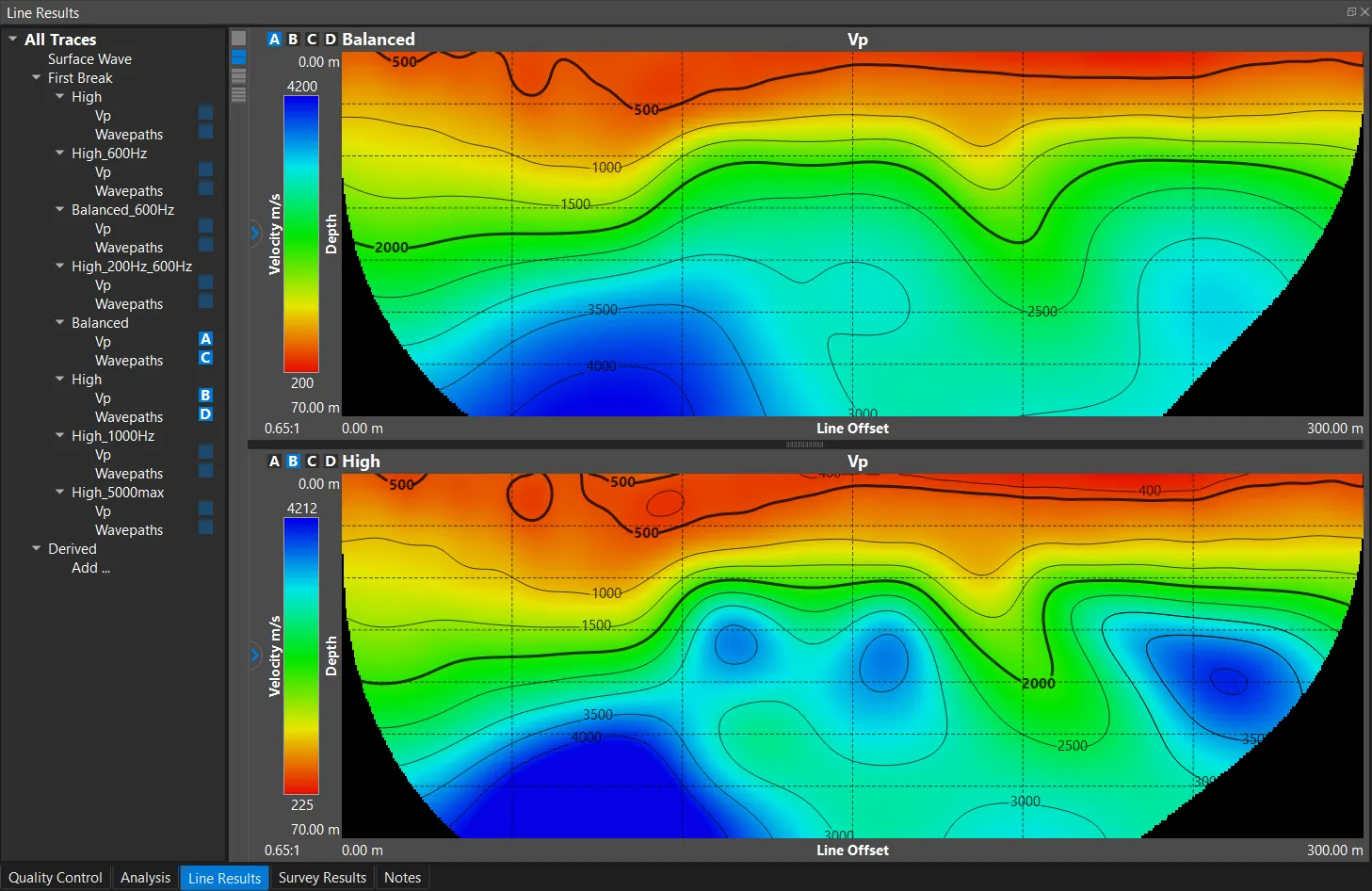The image size is (1372, 891).
Task: Click the 4212 maximum velocity value
Action: [x=302, y=508]
